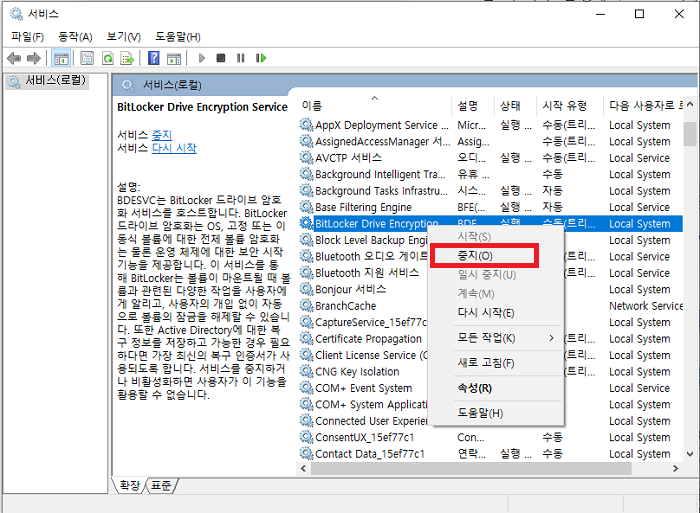Click the Stop Service square icon

point(221,58)
